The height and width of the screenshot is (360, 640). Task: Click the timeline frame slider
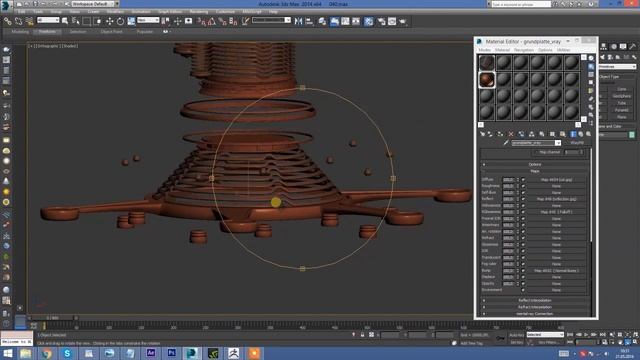click(x=52, y=318)
